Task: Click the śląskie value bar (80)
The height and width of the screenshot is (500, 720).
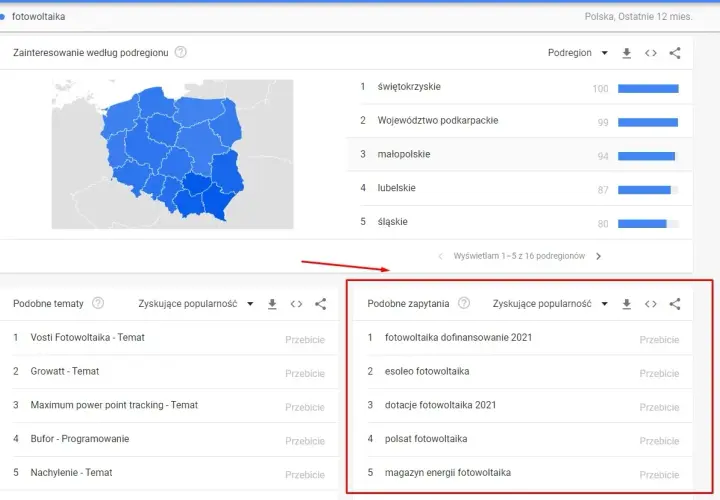Action: click(648, 224)
